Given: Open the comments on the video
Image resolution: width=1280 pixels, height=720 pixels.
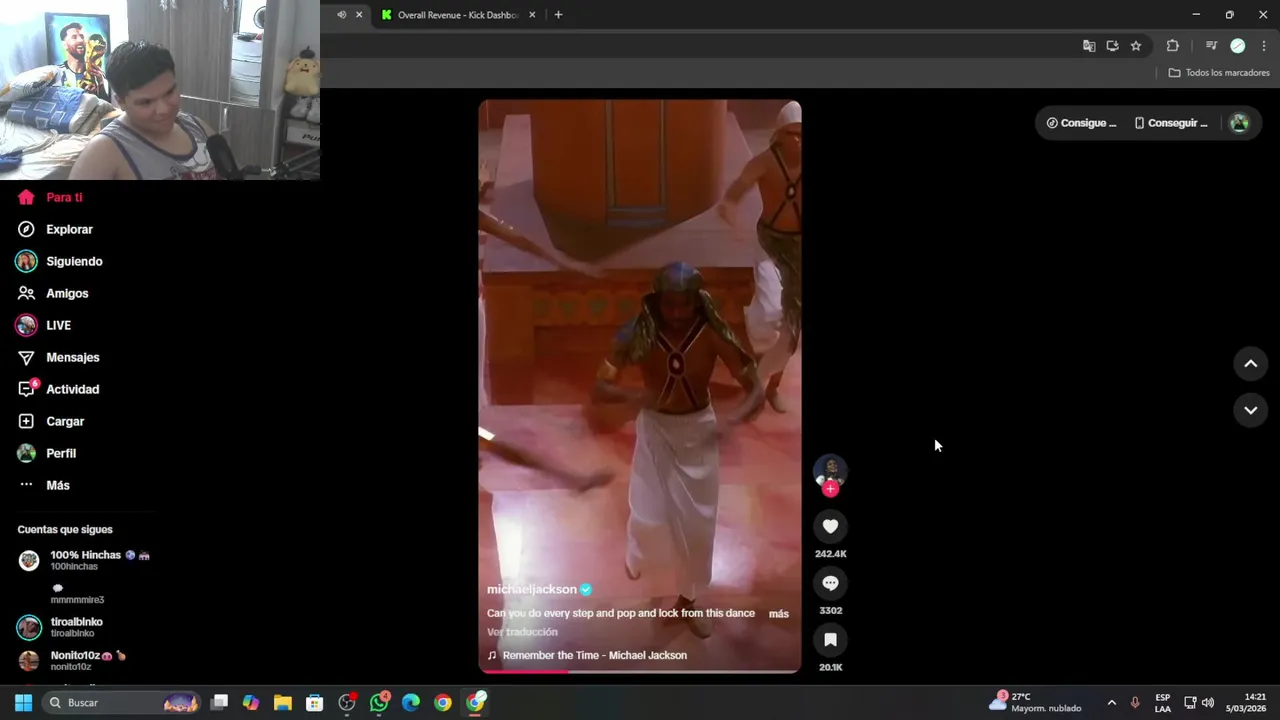Looking at the screenshot, I should (x=830, y=583).
